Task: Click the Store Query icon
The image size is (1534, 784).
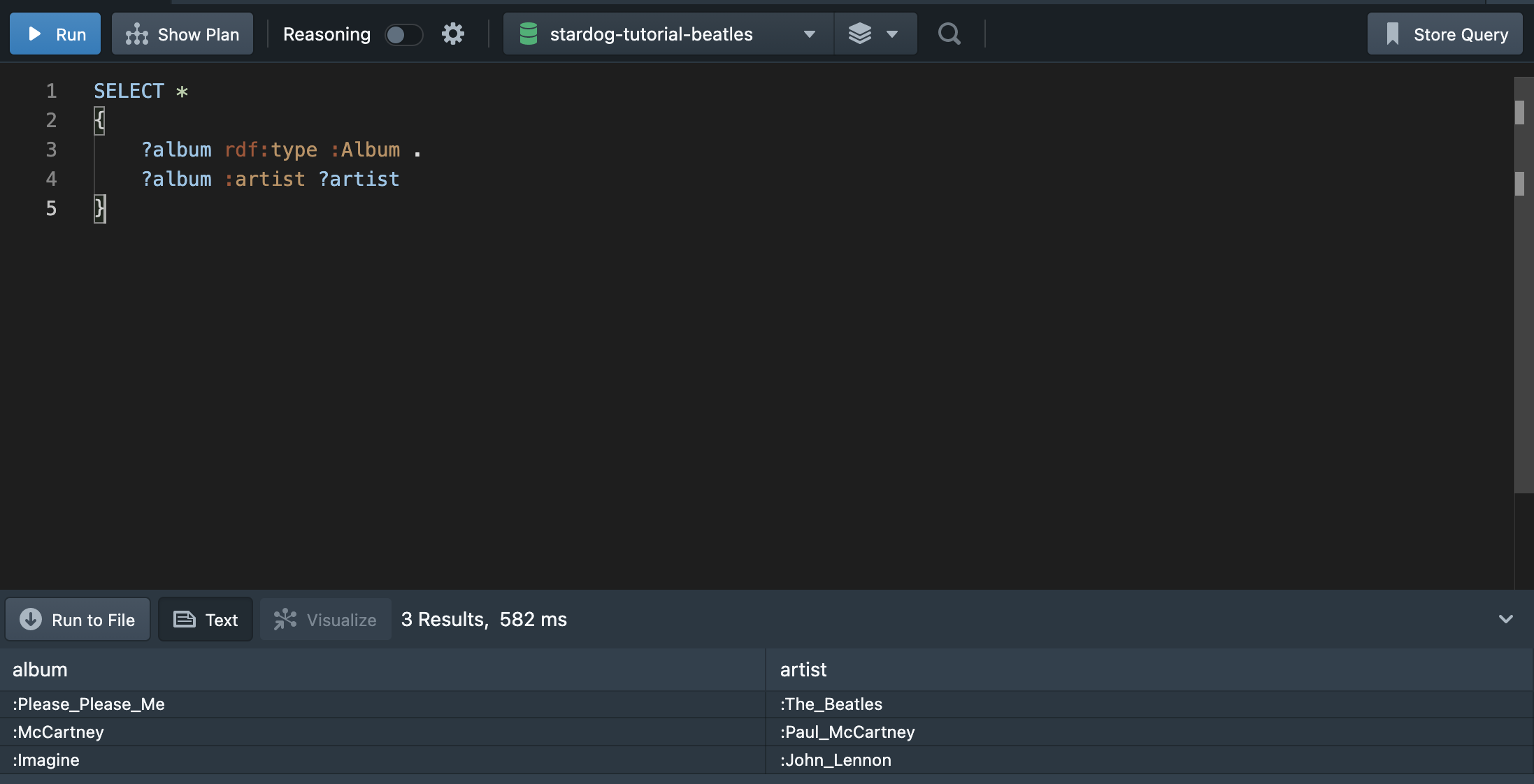Action: click(1393, 33)
